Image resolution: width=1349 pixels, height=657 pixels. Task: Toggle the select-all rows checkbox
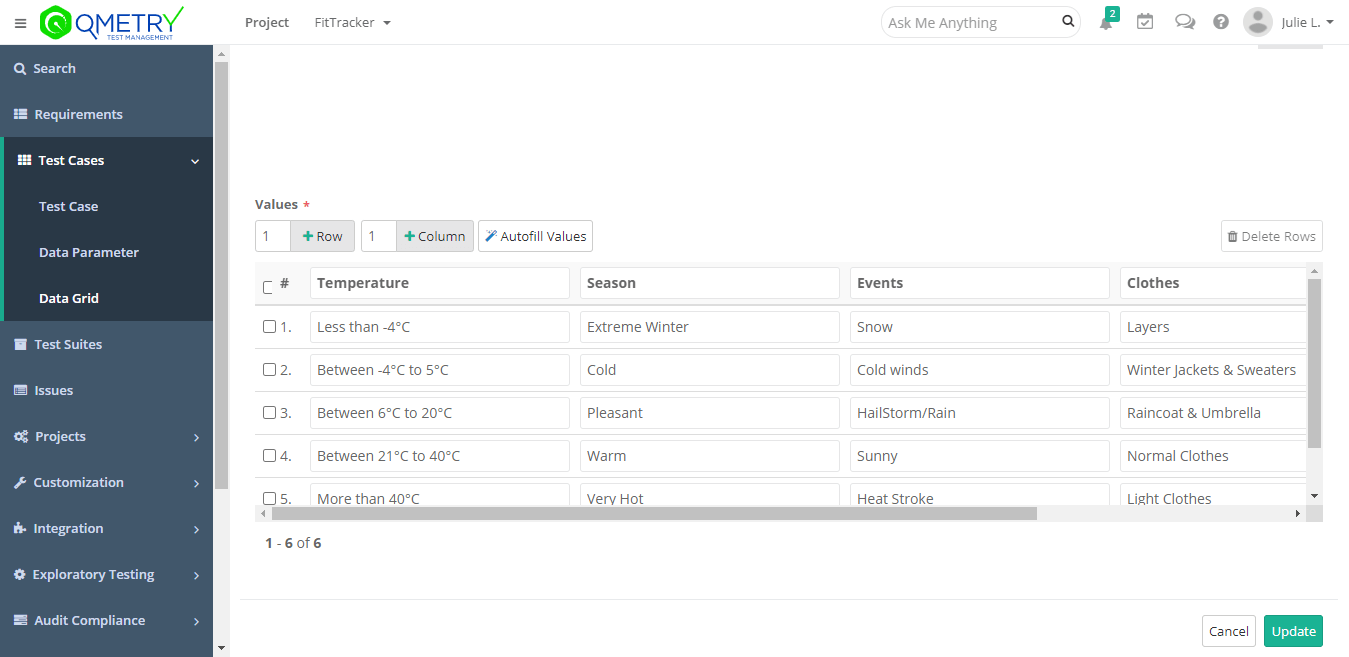tap(268, 287)
